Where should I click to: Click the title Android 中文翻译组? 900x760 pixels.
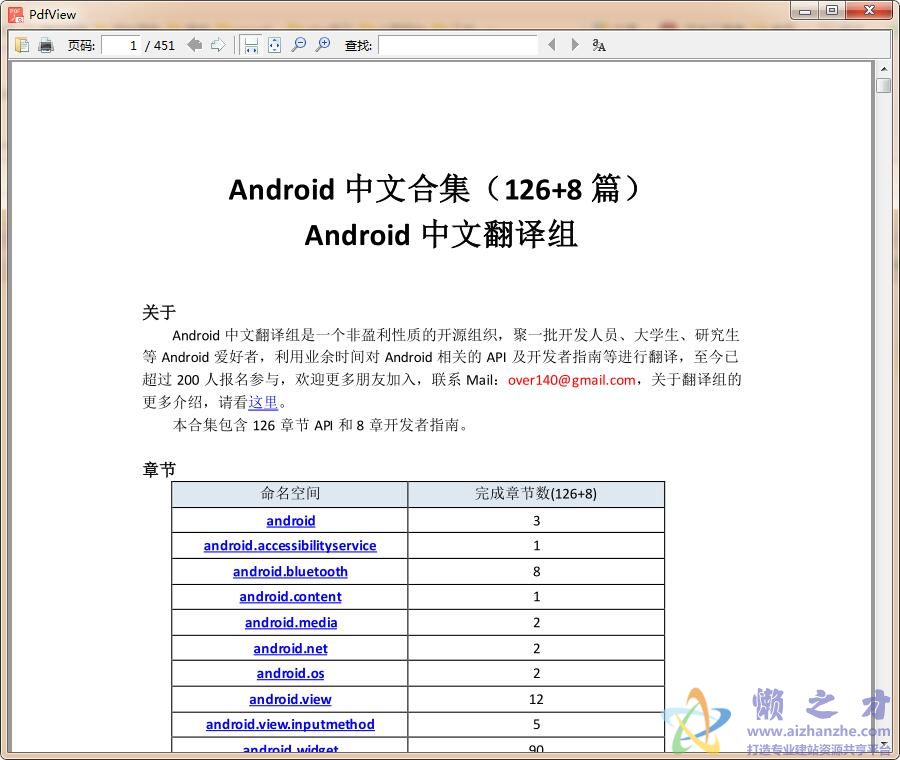(x=441, y=235)
